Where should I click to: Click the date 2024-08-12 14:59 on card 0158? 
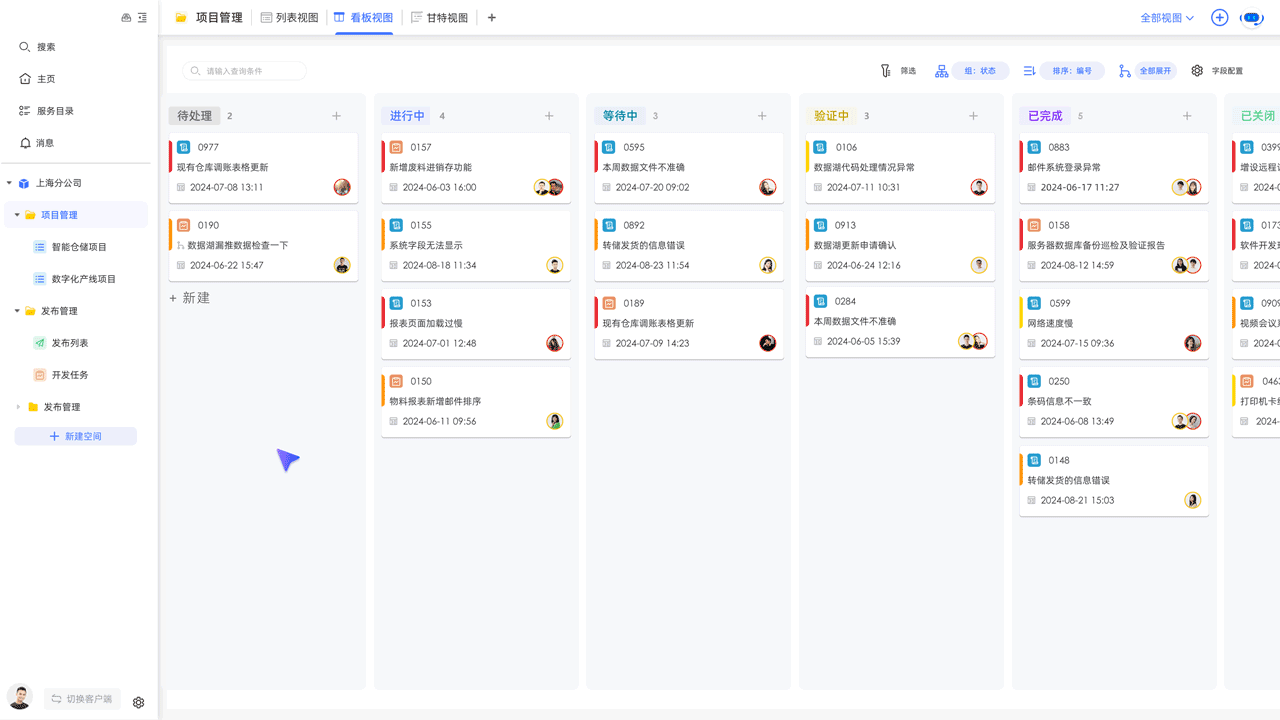pyautogui.click(x=1078, y=265)
